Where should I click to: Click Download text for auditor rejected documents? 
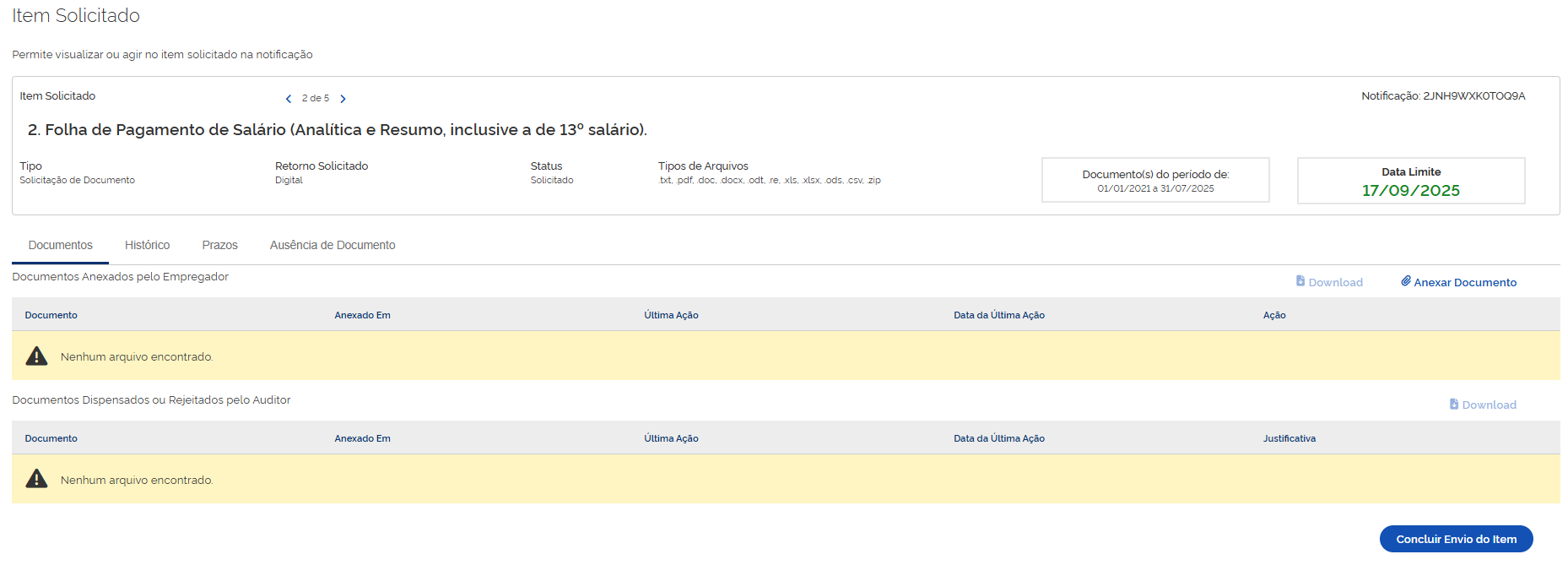(x=1490, y=405)
